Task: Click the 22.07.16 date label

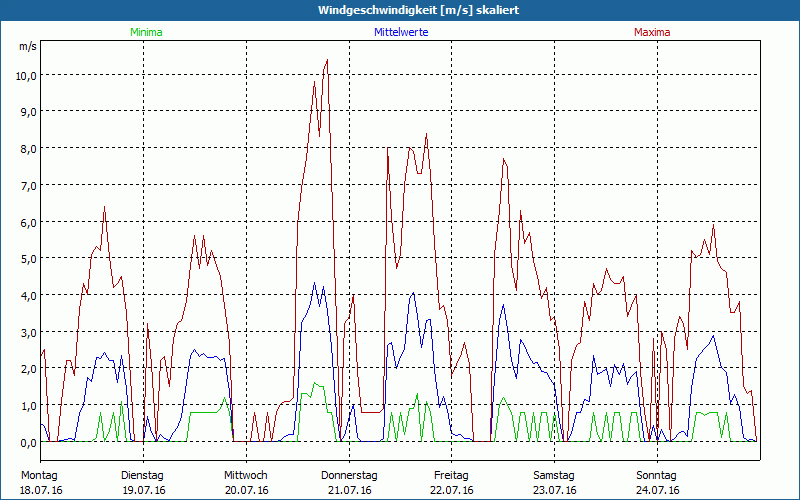Action: (452, 490)
